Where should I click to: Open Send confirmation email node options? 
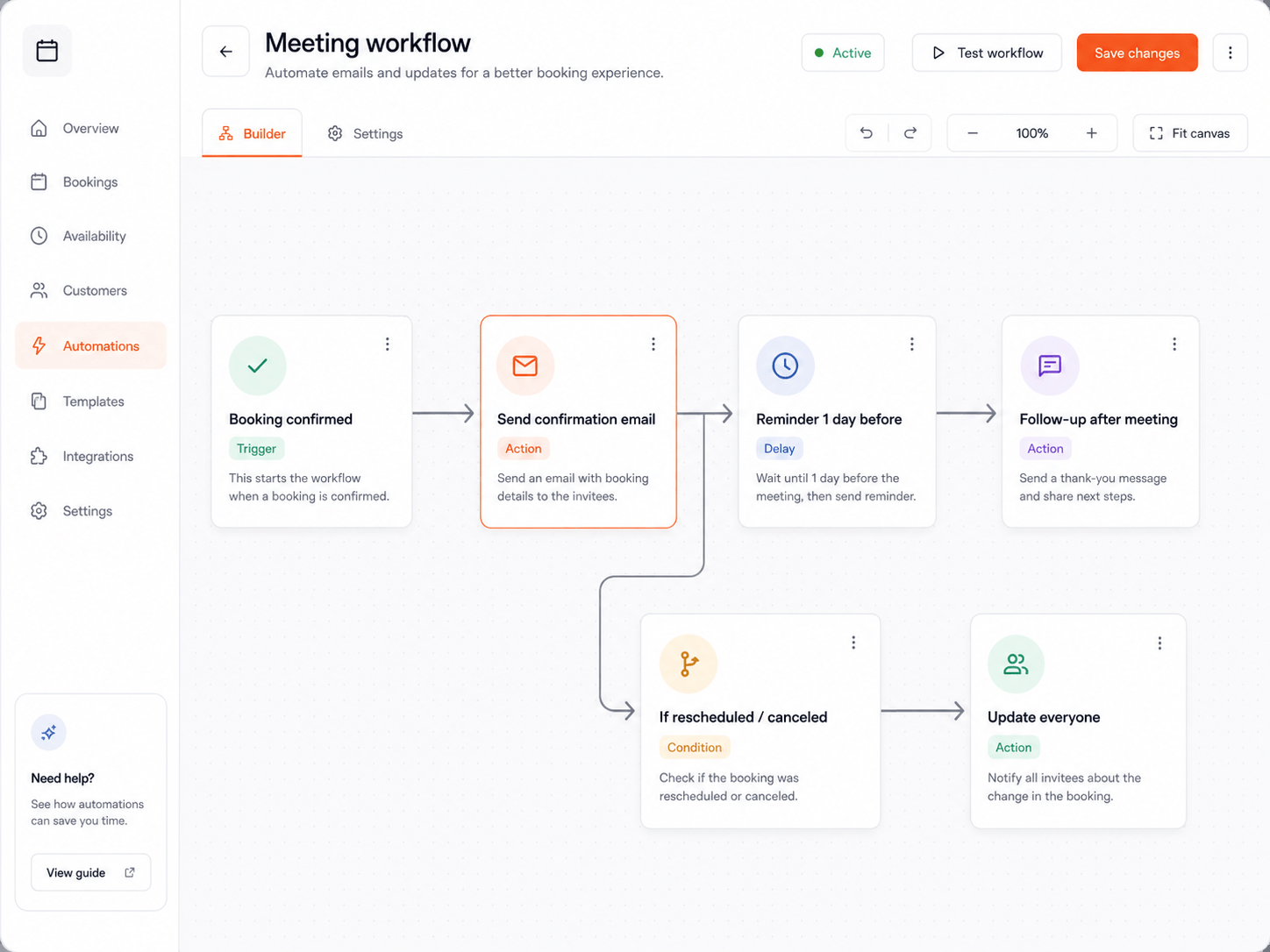pos(653,345)
